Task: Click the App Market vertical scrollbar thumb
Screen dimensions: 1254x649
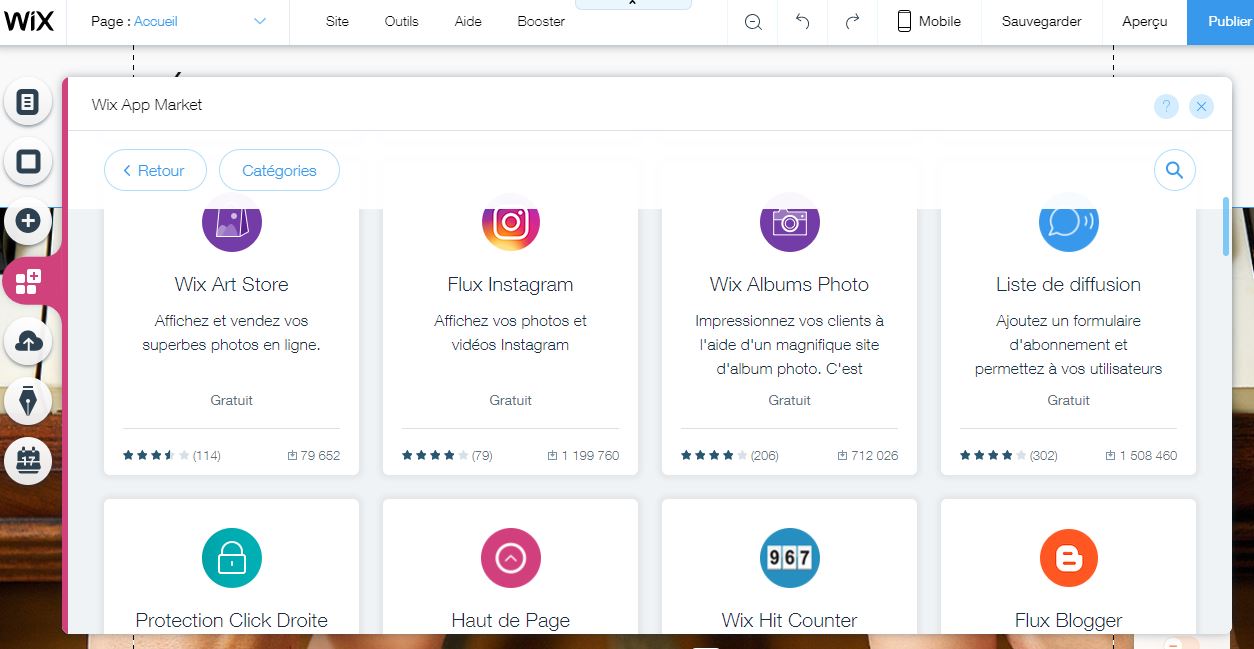Action: pos(1226,226)
